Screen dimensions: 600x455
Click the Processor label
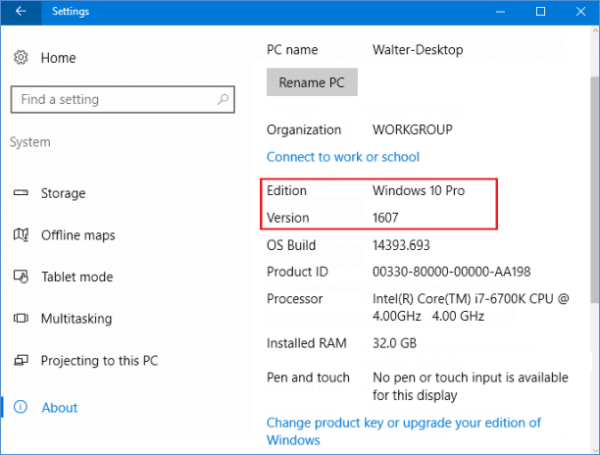pyautogui.click(x=295, y=298)
